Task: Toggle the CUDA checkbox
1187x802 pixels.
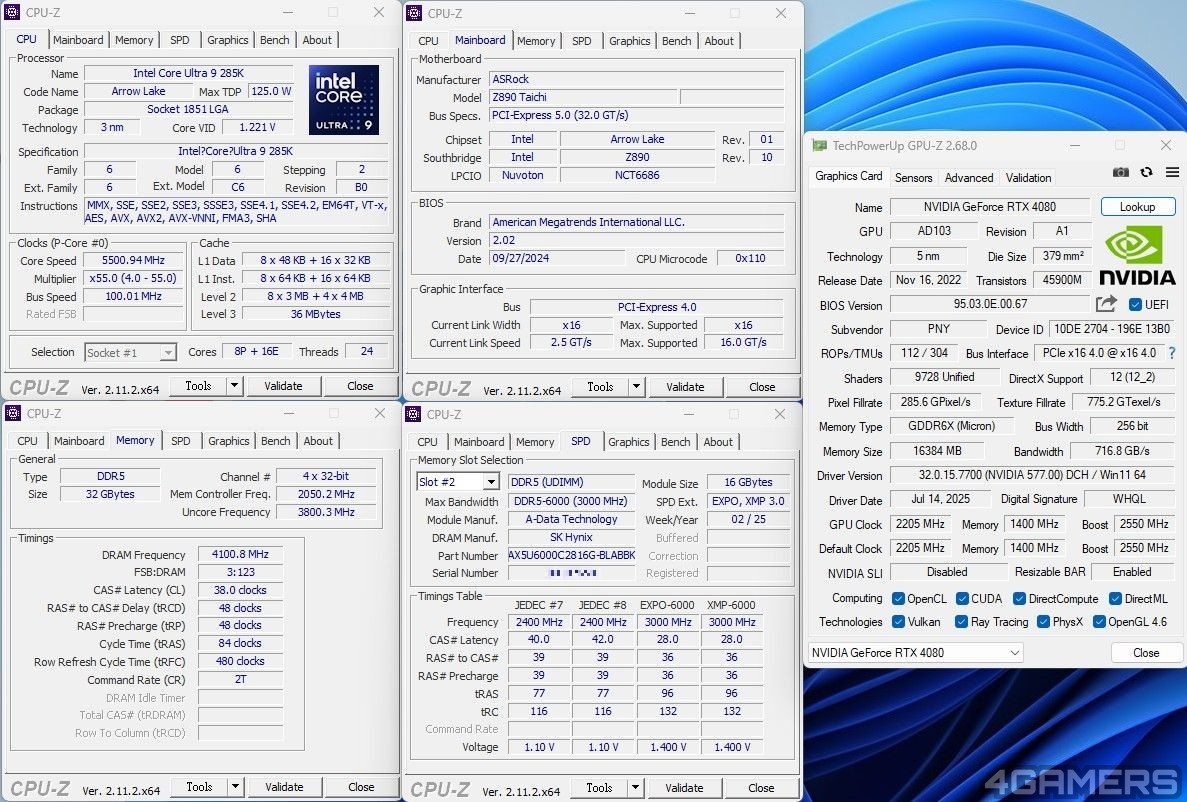Action: (x=962, y=598)
